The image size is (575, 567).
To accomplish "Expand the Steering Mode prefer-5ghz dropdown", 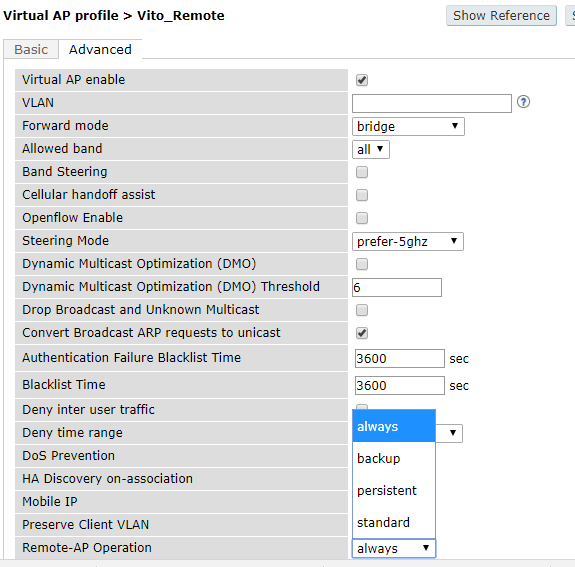I will 408,242.
